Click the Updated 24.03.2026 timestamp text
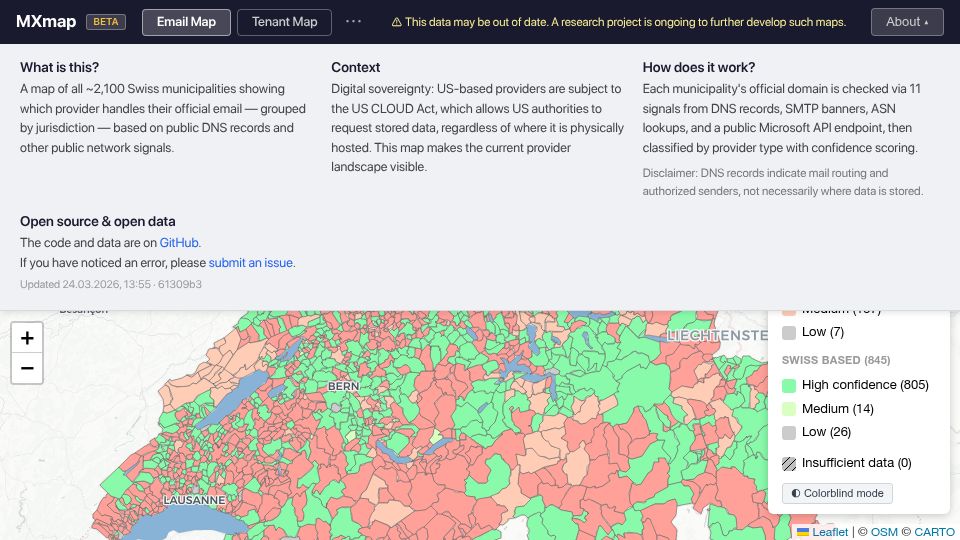960x540 pixels. click(111, 284)
